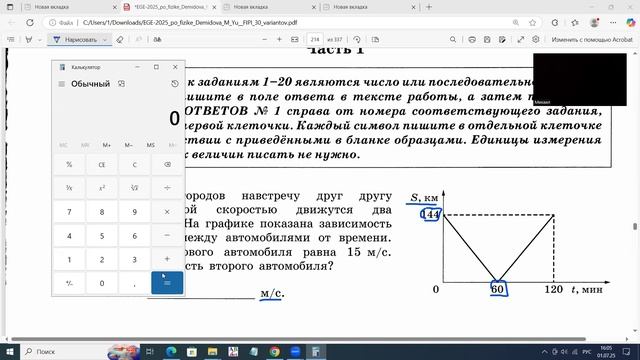Switch to the third Новая вкладка tab

point(269,7)
